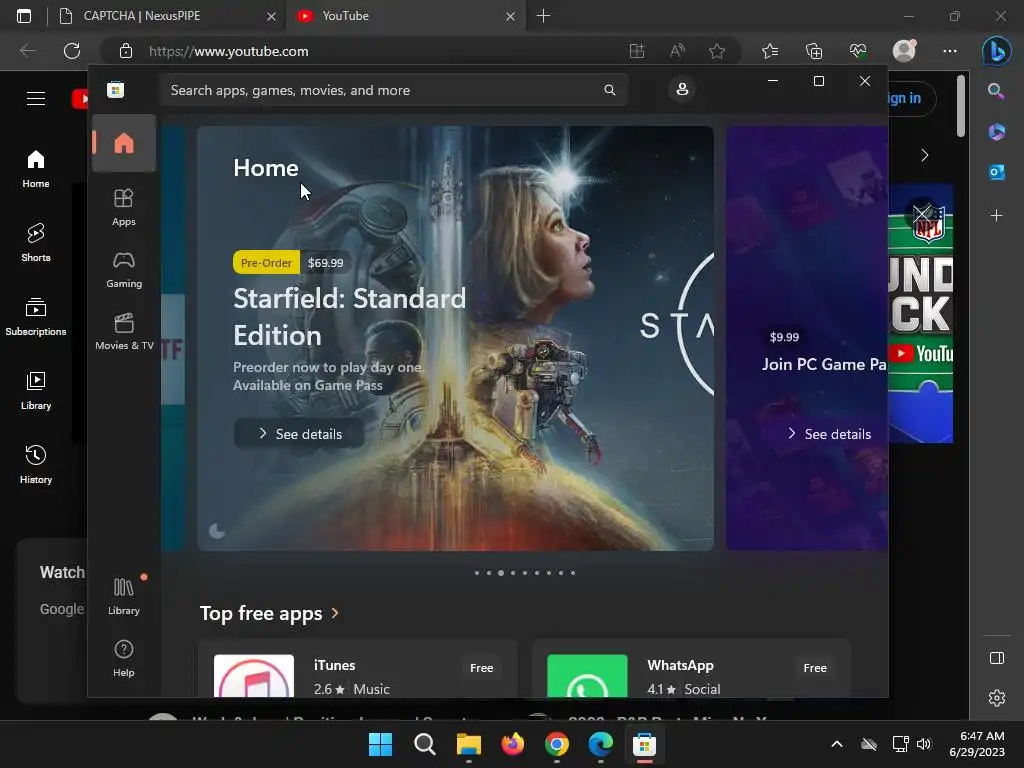Open the Apps section in Store sidebar

(x=123, y=207)
